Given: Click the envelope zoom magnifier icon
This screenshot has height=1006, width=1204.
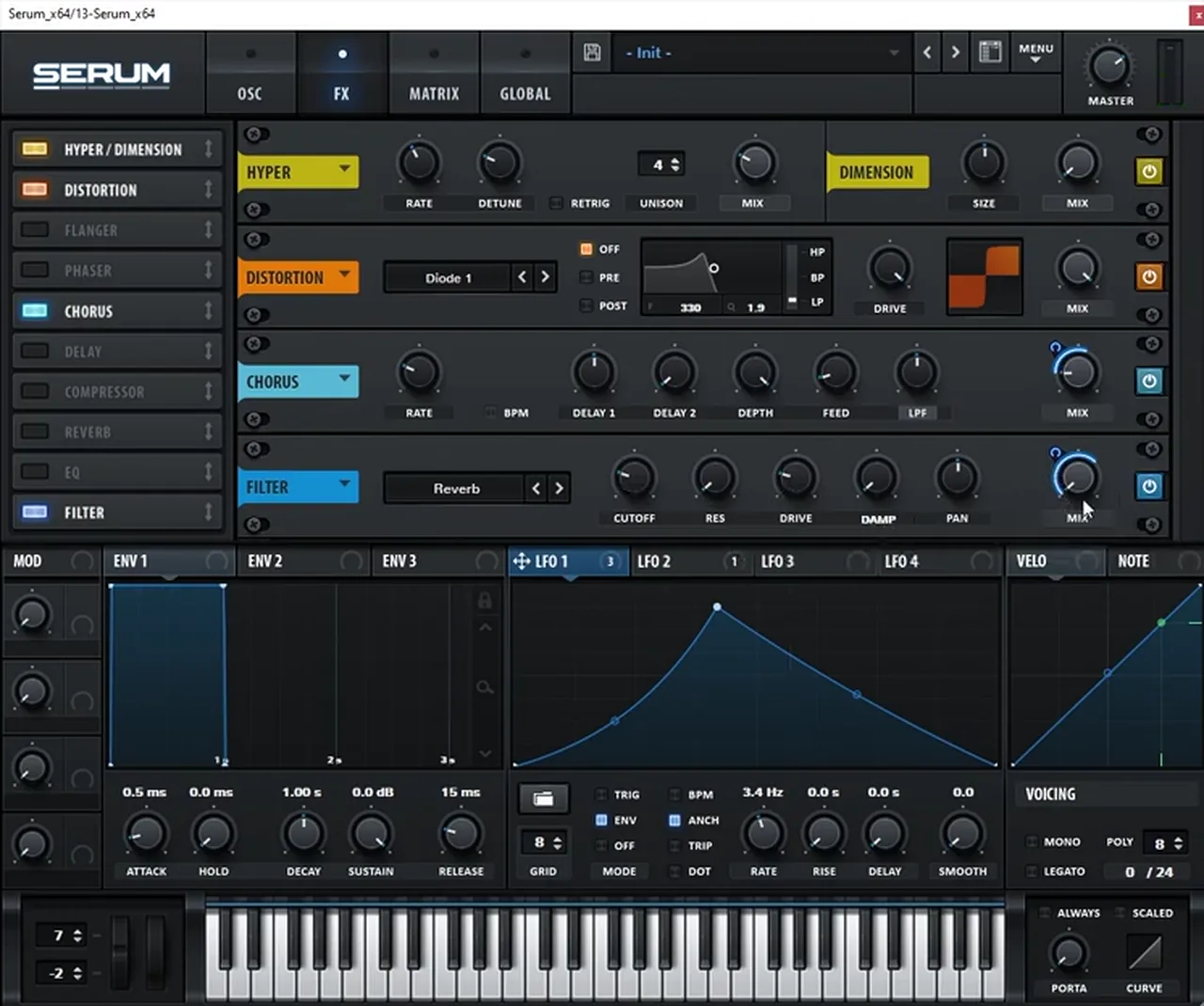Looking at the screenshot, I should [484, 688].
